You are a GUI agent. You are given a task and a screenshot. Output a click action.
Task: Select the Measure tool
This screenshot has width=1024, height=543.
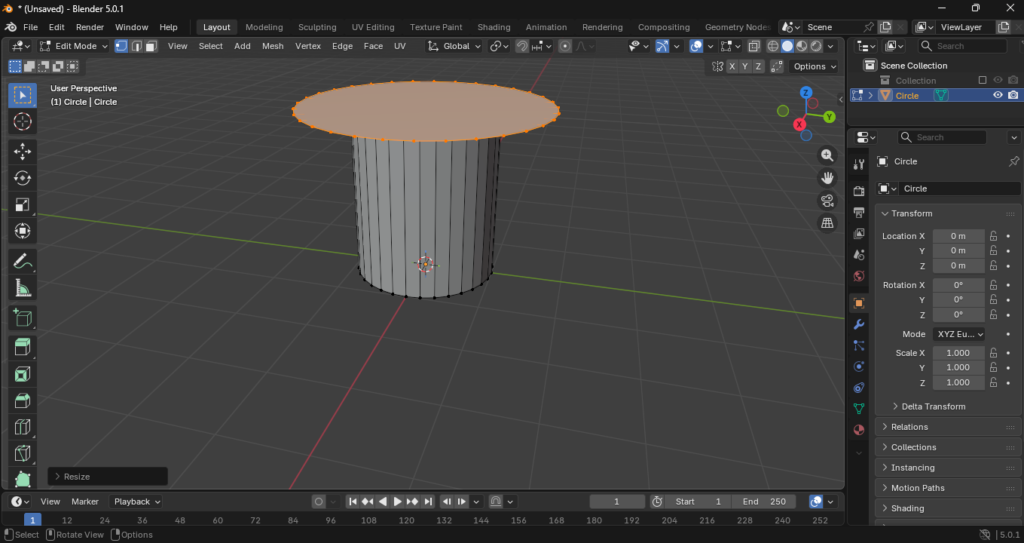(22, 289)
